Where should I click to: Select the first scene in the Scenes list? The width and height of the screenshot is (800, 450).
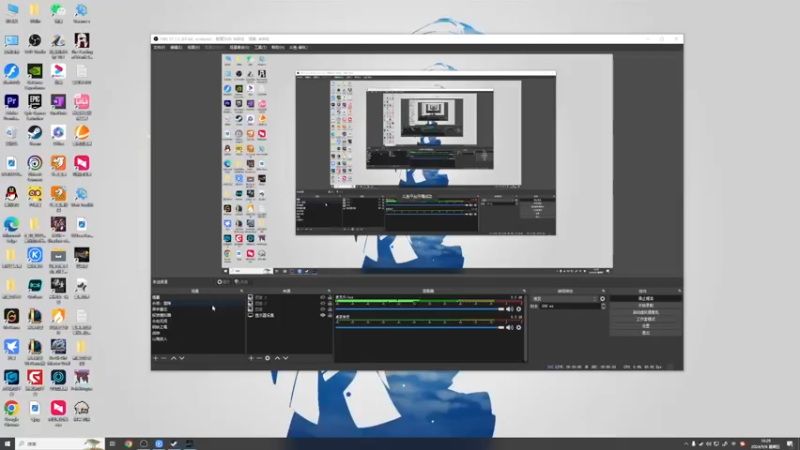[x=198, y=297]
